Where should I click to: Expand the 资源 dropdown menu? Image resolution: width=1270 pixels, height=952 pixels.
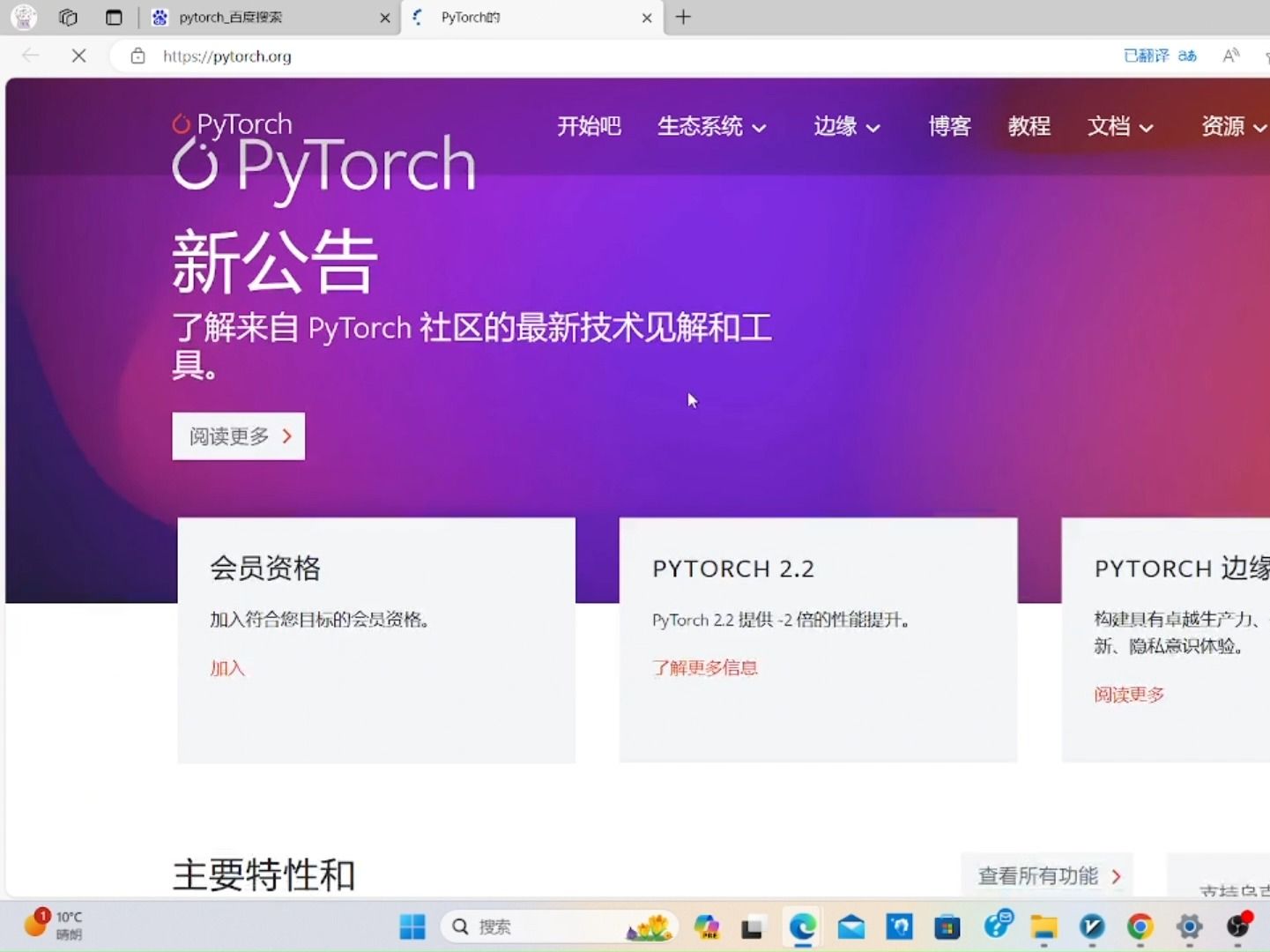tap(1235, 127)
